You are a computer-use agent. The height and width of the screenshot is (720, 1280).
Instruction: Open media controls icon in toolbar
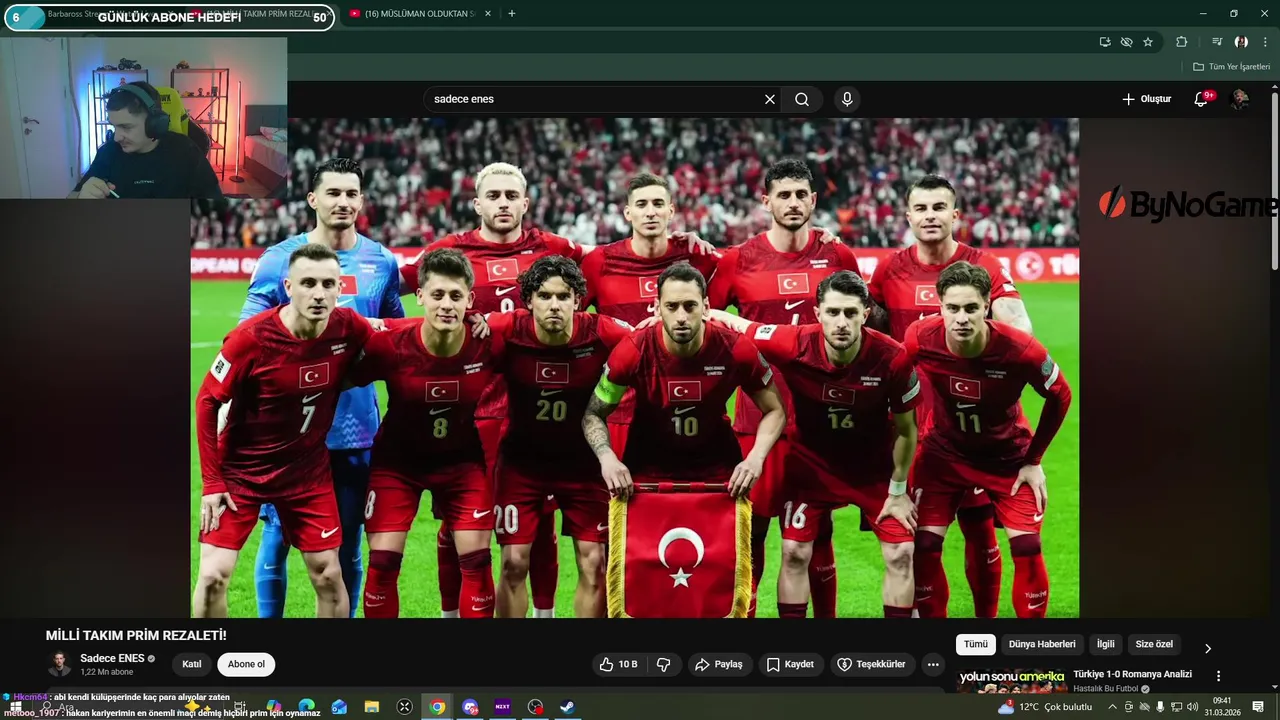pyautogui.click(x=1217, y=42)
